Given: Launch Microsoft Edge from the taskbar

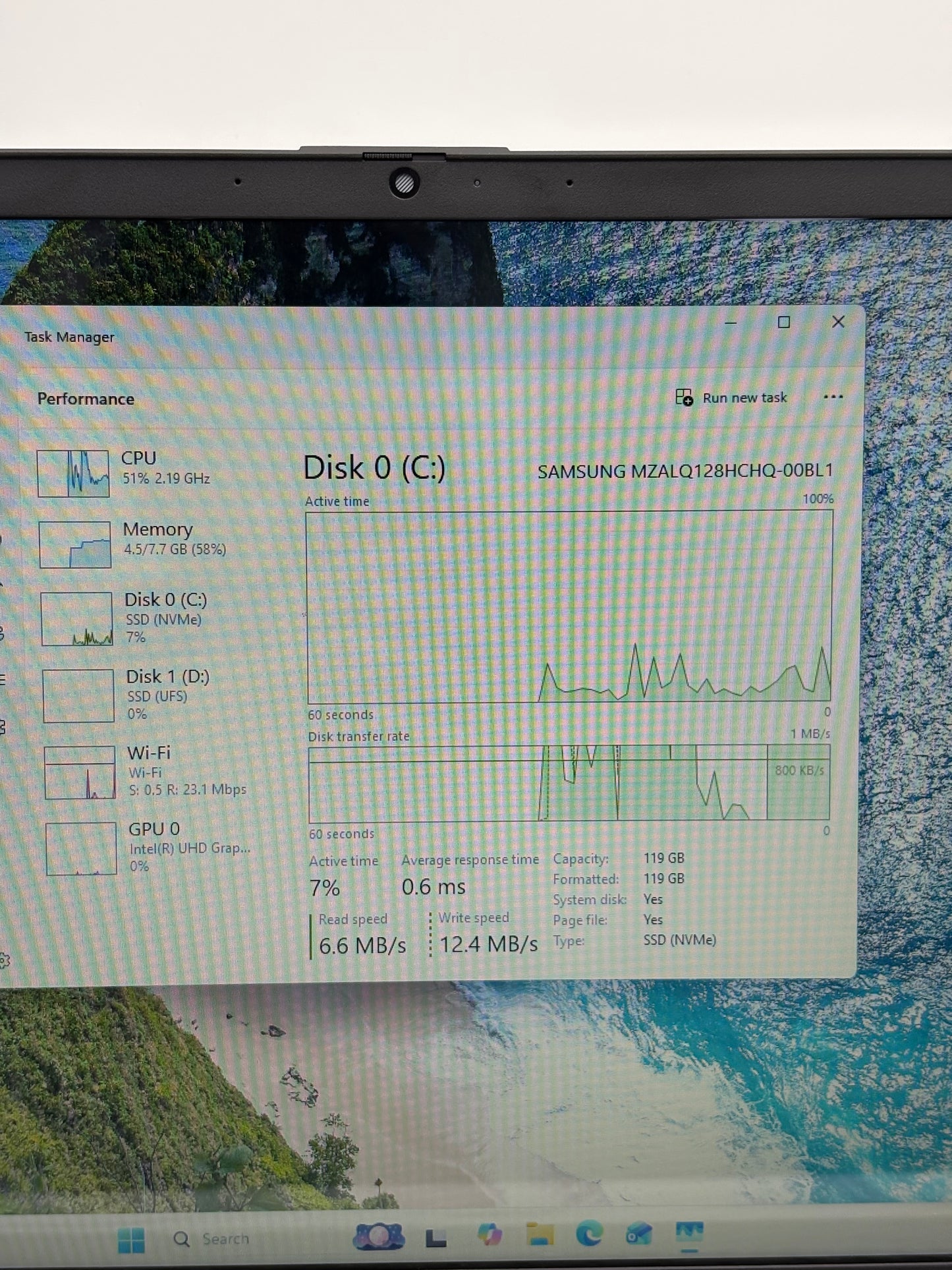Looking at the screenshot, I should pyautogui.click(x=590, y=1233).
